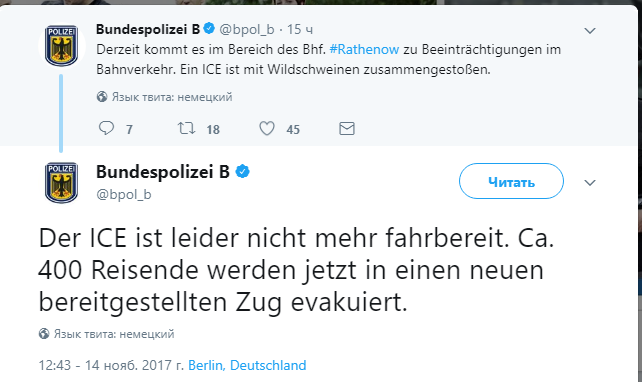Screen dimensions: 642x382
Task: Retweet the Rathenow tweet
Action: 186,128
